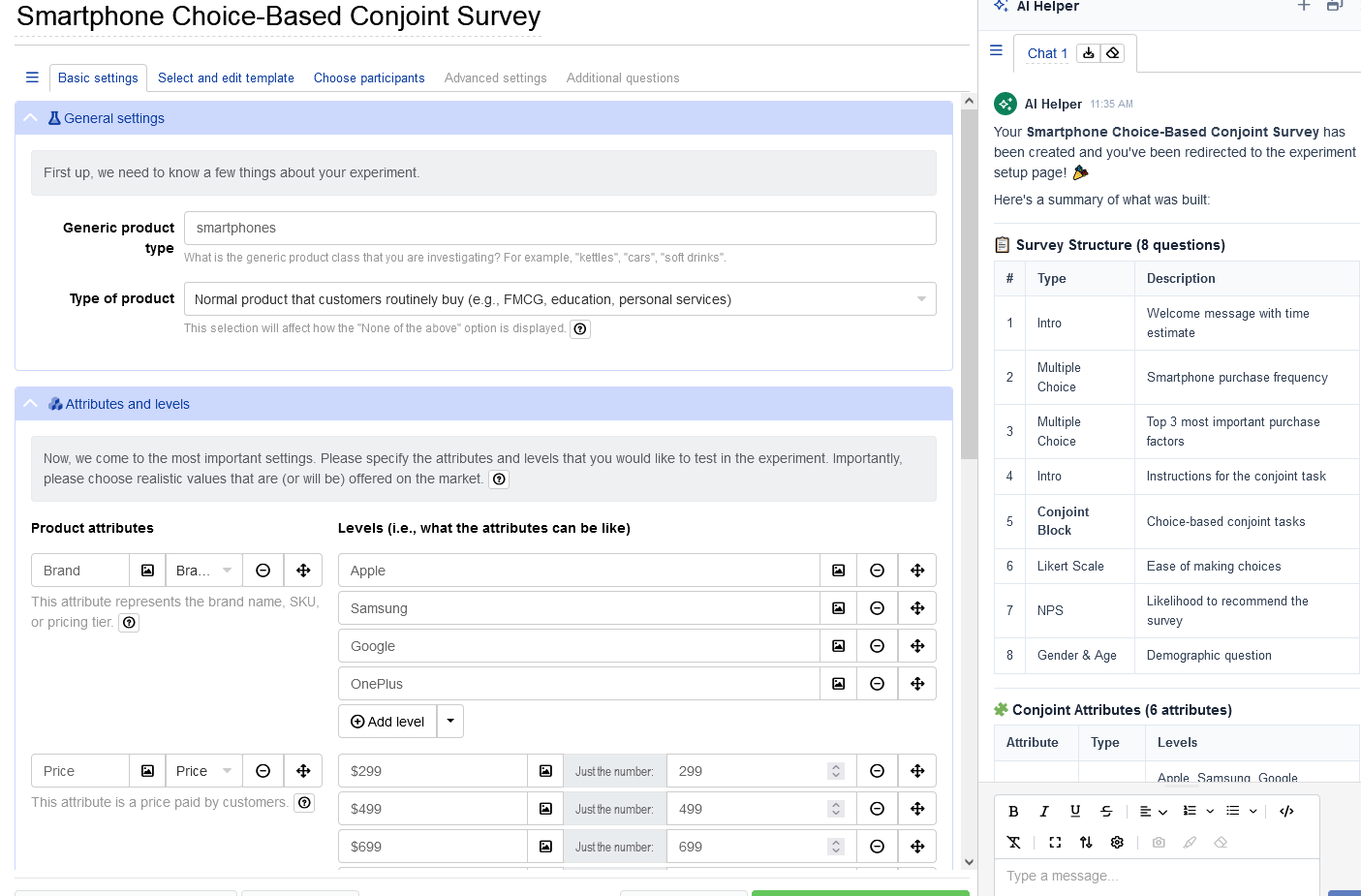Click move handle for Brand attribute
This screenshot has width=1361, height=896.
click(303, 571)
